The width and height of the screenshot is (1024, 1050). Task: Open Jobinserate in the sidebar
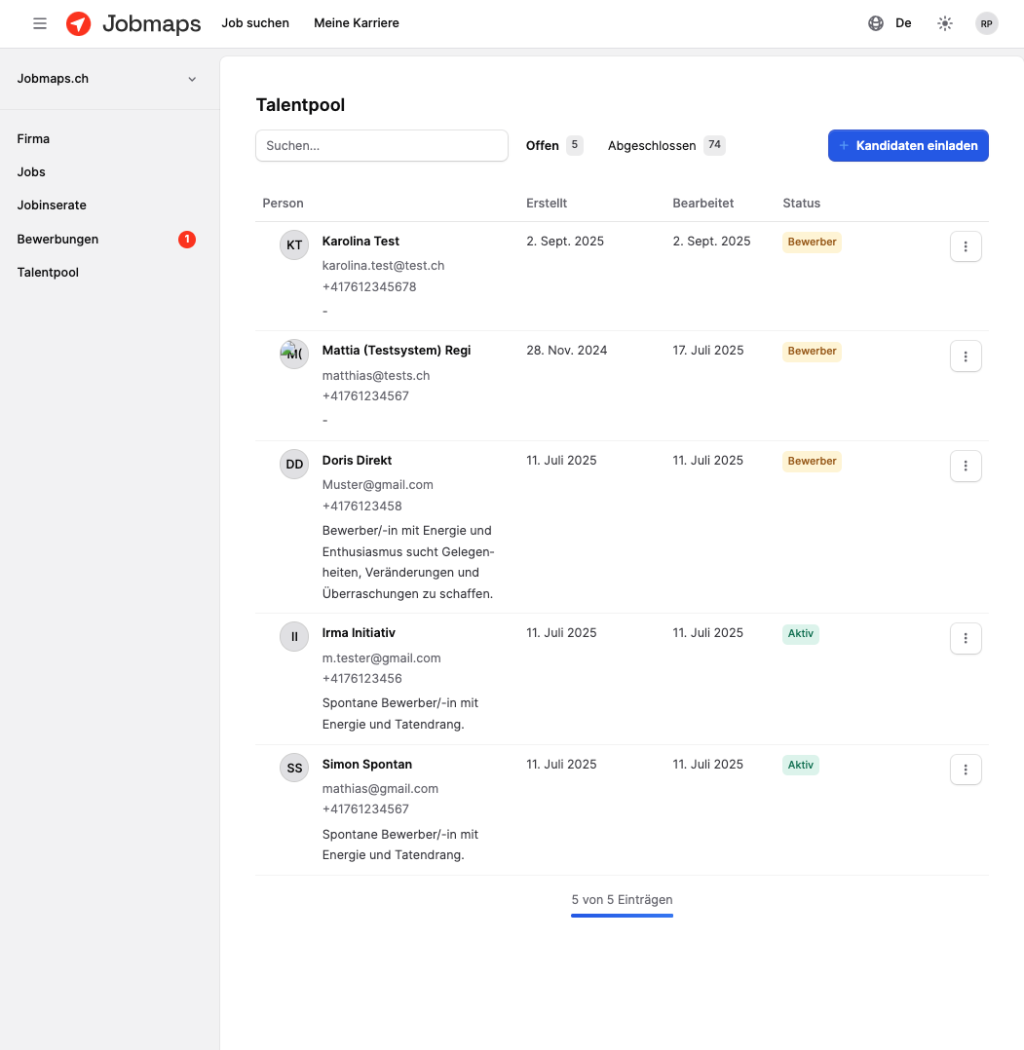[x=52, y=205]
